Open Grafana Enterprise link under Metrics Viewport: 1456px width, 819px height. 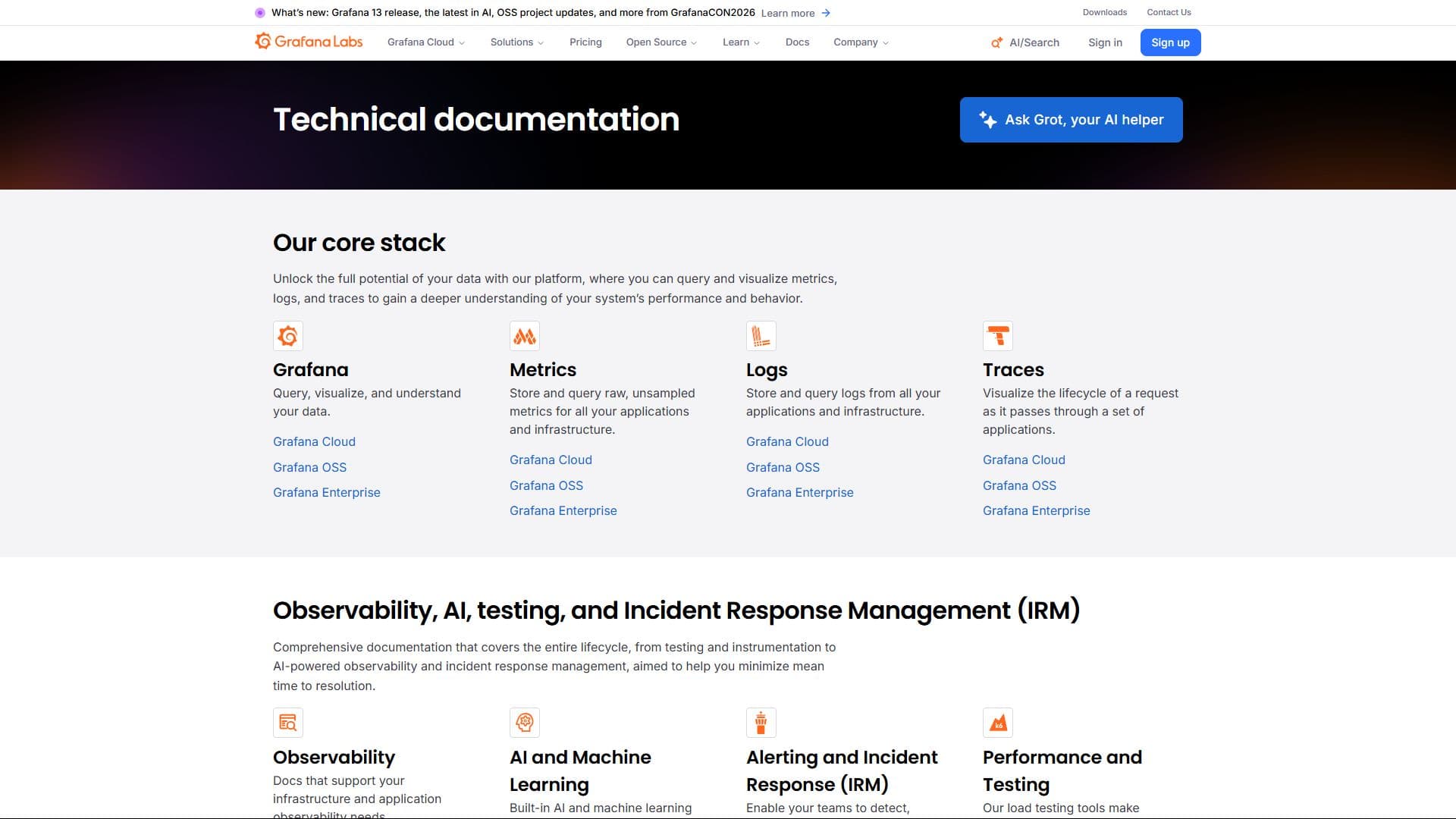pos(563,510)
